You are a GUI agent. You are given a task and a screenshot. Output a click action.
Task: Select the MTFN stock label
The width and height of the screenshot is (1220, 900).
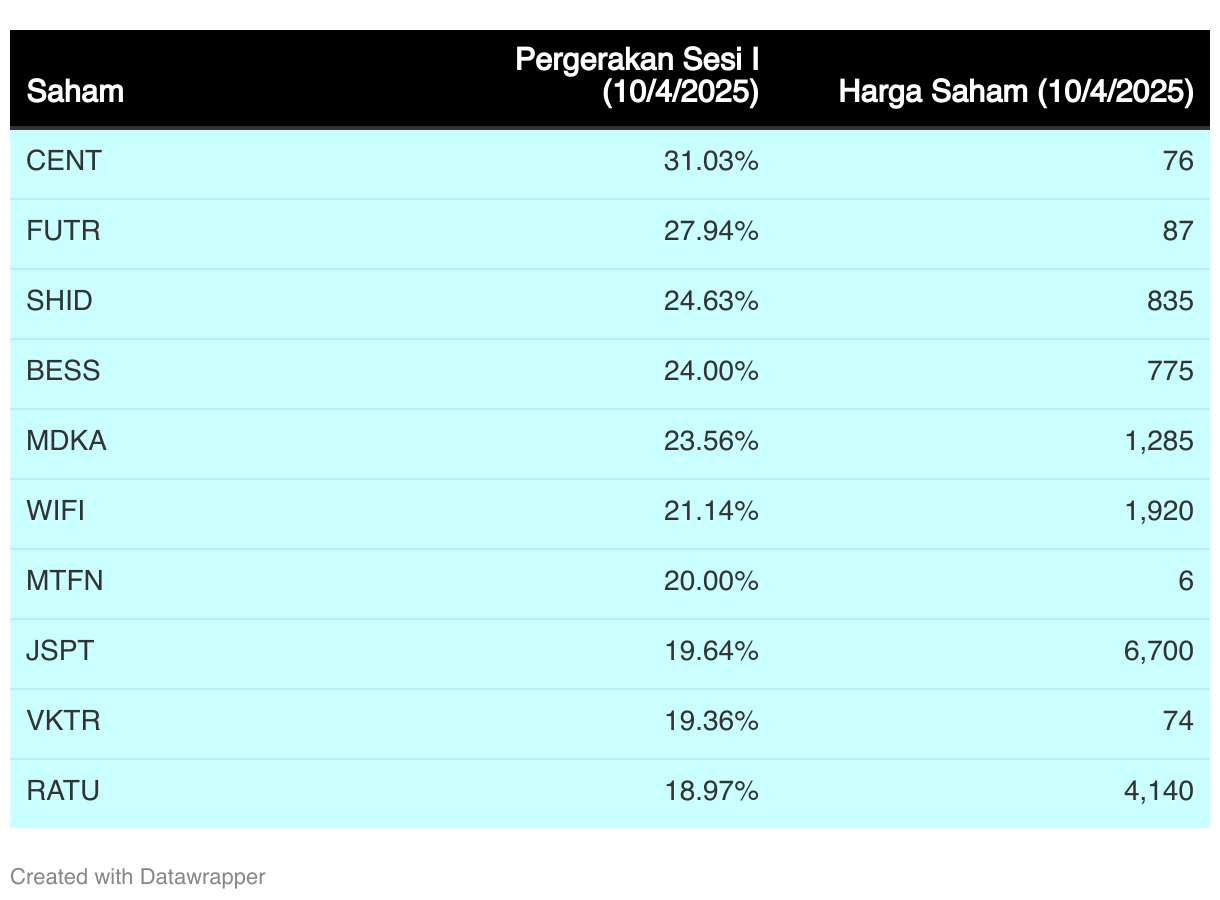tap(65, 581)
